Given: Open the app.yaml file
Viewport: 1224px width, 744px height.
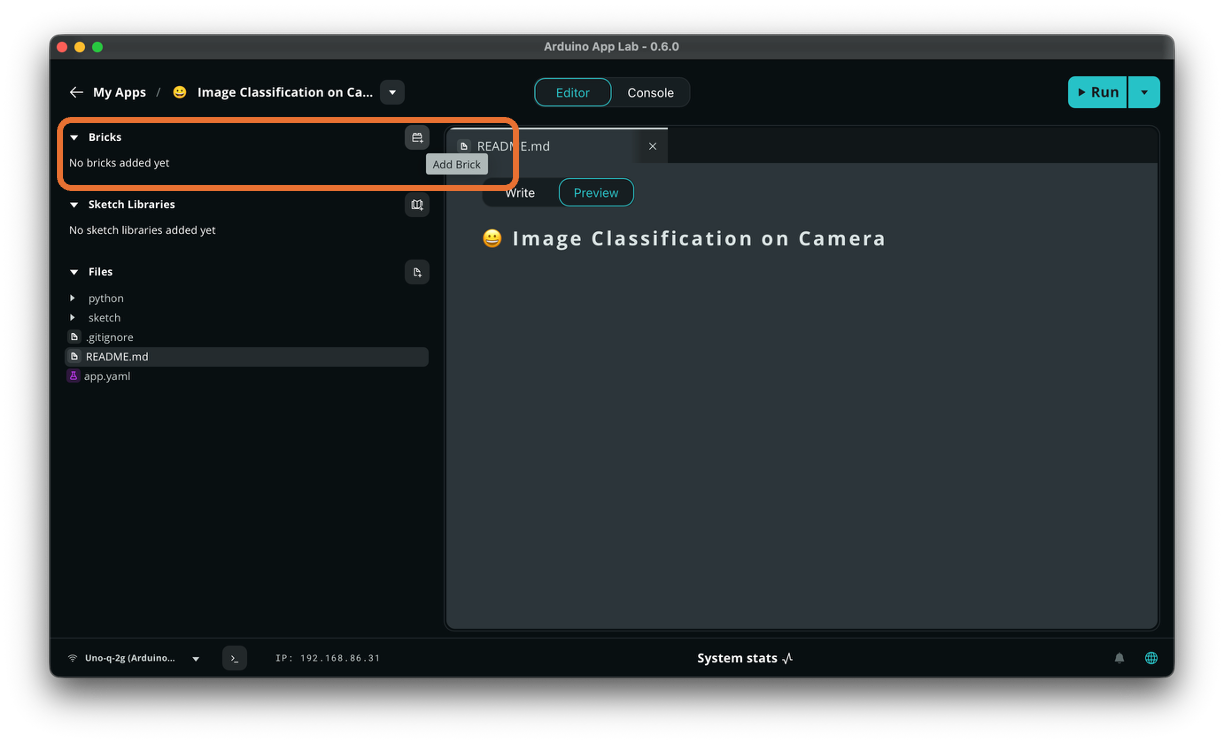Looking at the screenshot, I should 247,376.
